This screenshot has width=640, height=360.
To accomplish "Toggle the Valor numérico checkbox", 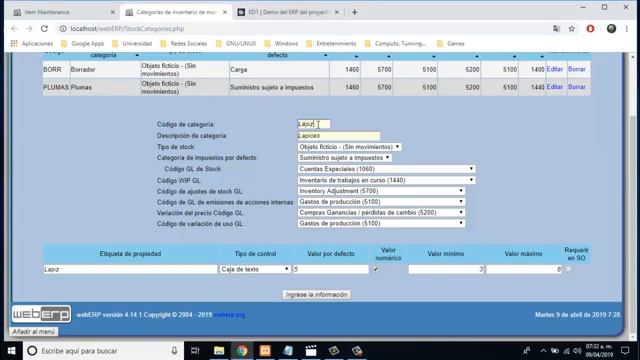I will click(x=376, y=269).
